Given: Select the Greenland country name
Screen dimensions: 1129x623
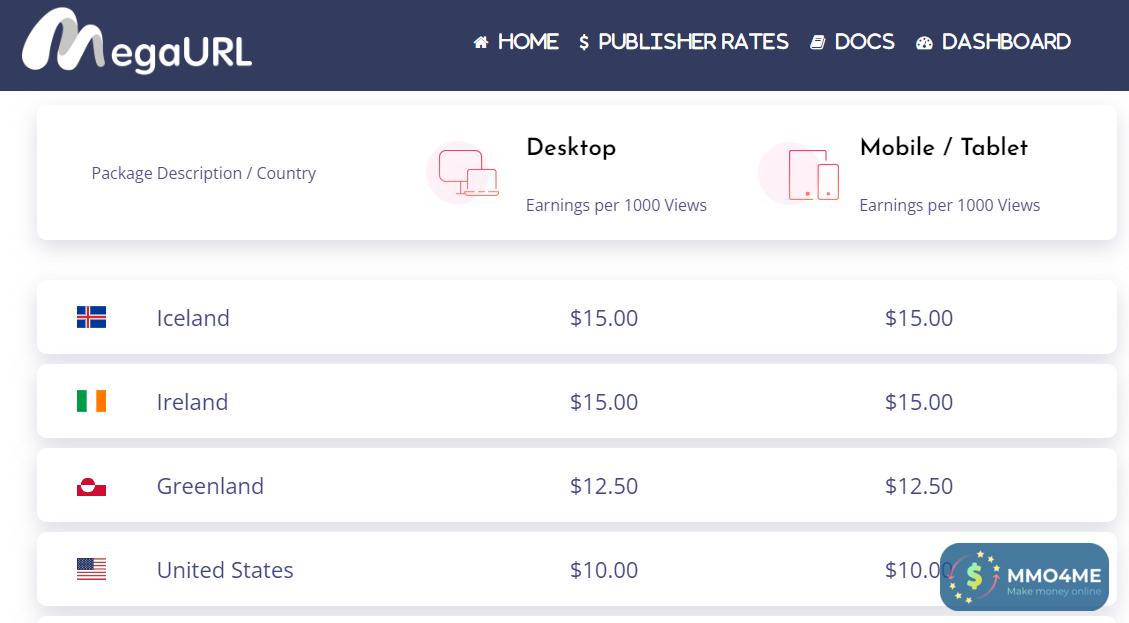Looking at the screenshot, I should tap(210, 486).
